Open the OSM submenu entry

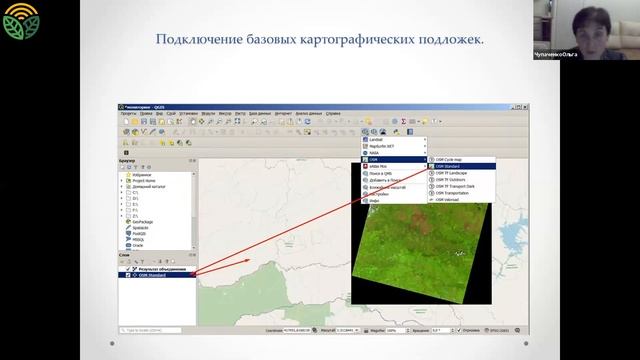(394, 160)
